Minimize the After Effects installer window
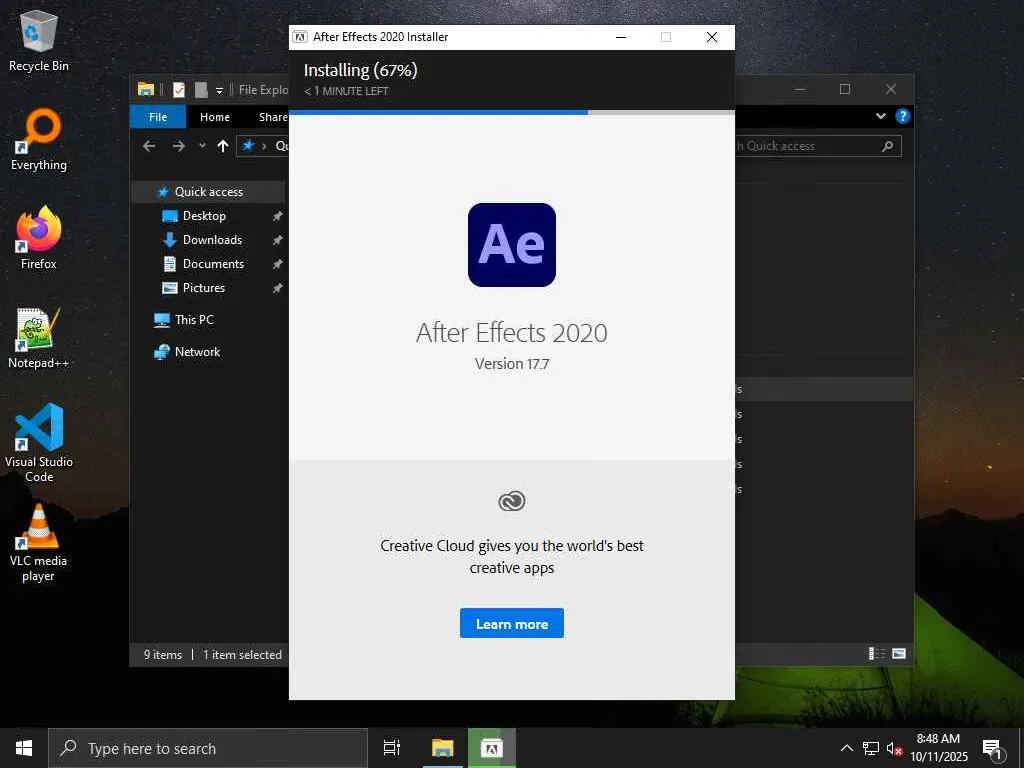1024x768 pixels. (x=621, y=37)
